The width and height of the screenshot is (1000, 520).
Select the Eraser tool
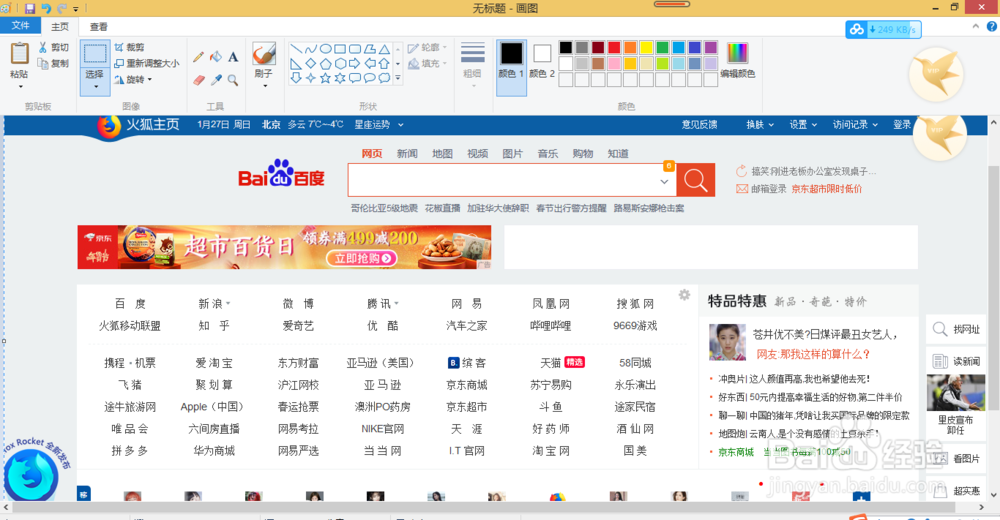click(198, 80)
